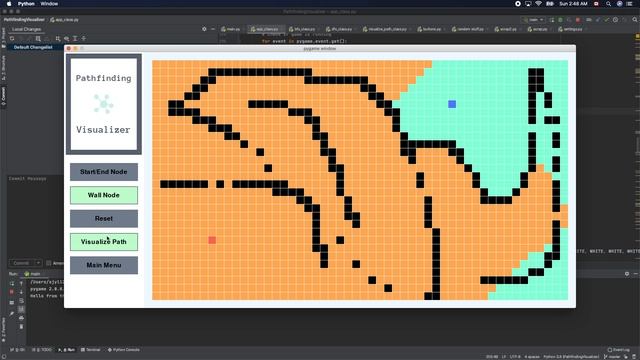Open the bfs_class.py editor tab
640x360 pixels.
[x=302, y=29]
